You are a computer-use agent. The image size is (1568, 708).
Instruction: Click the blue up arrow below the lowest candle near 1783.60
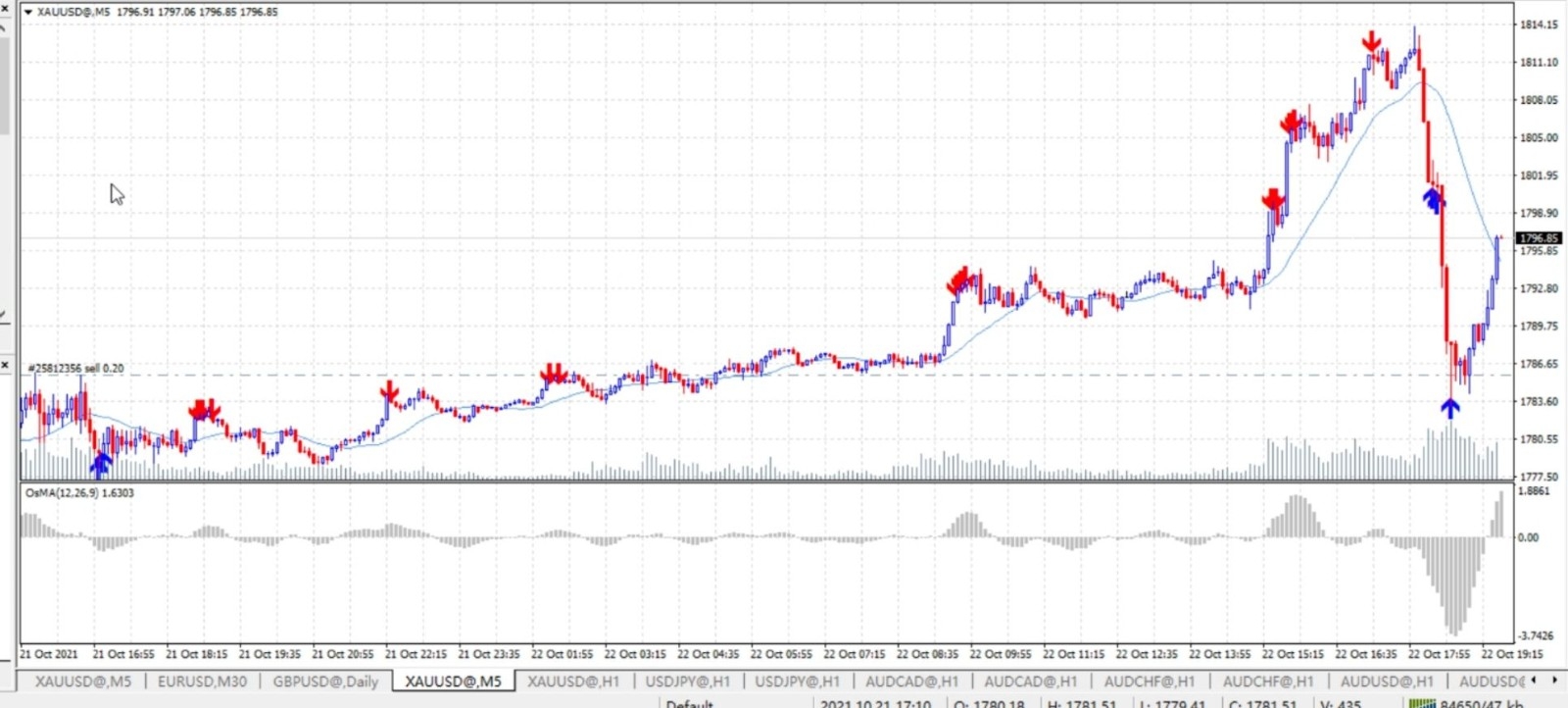point(1450,407)
